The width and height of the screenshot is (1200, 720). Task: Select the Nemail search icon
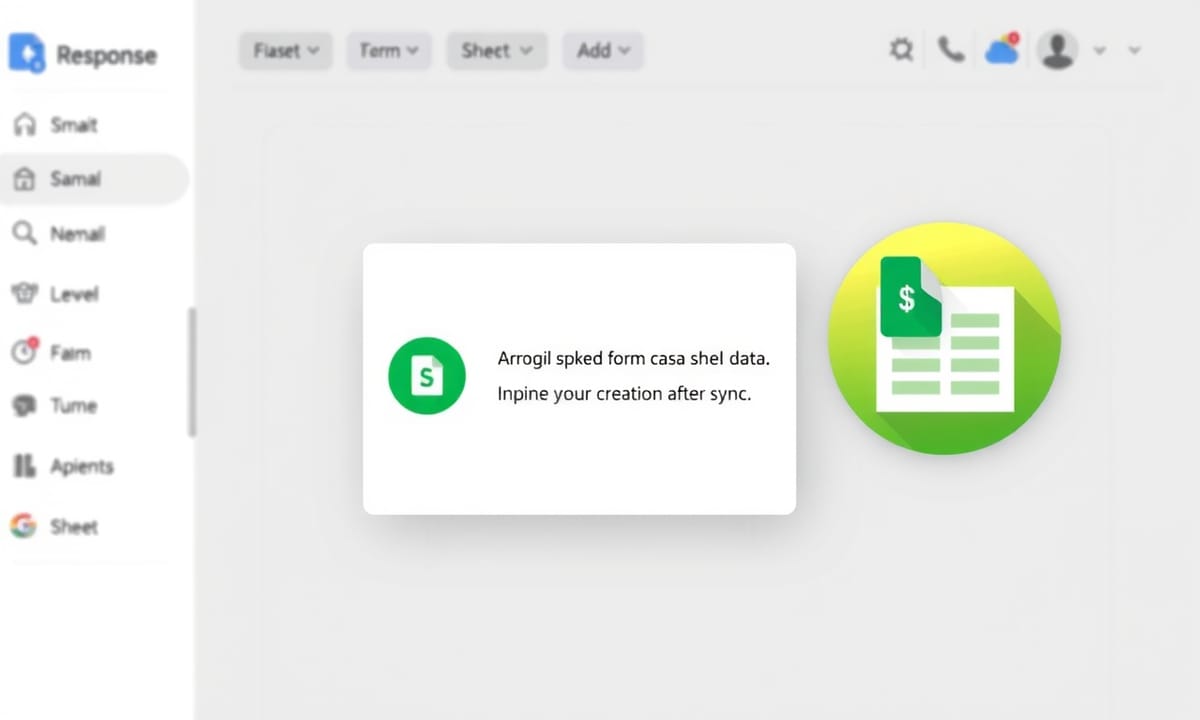pyautogui.click(x=24, y=234)
